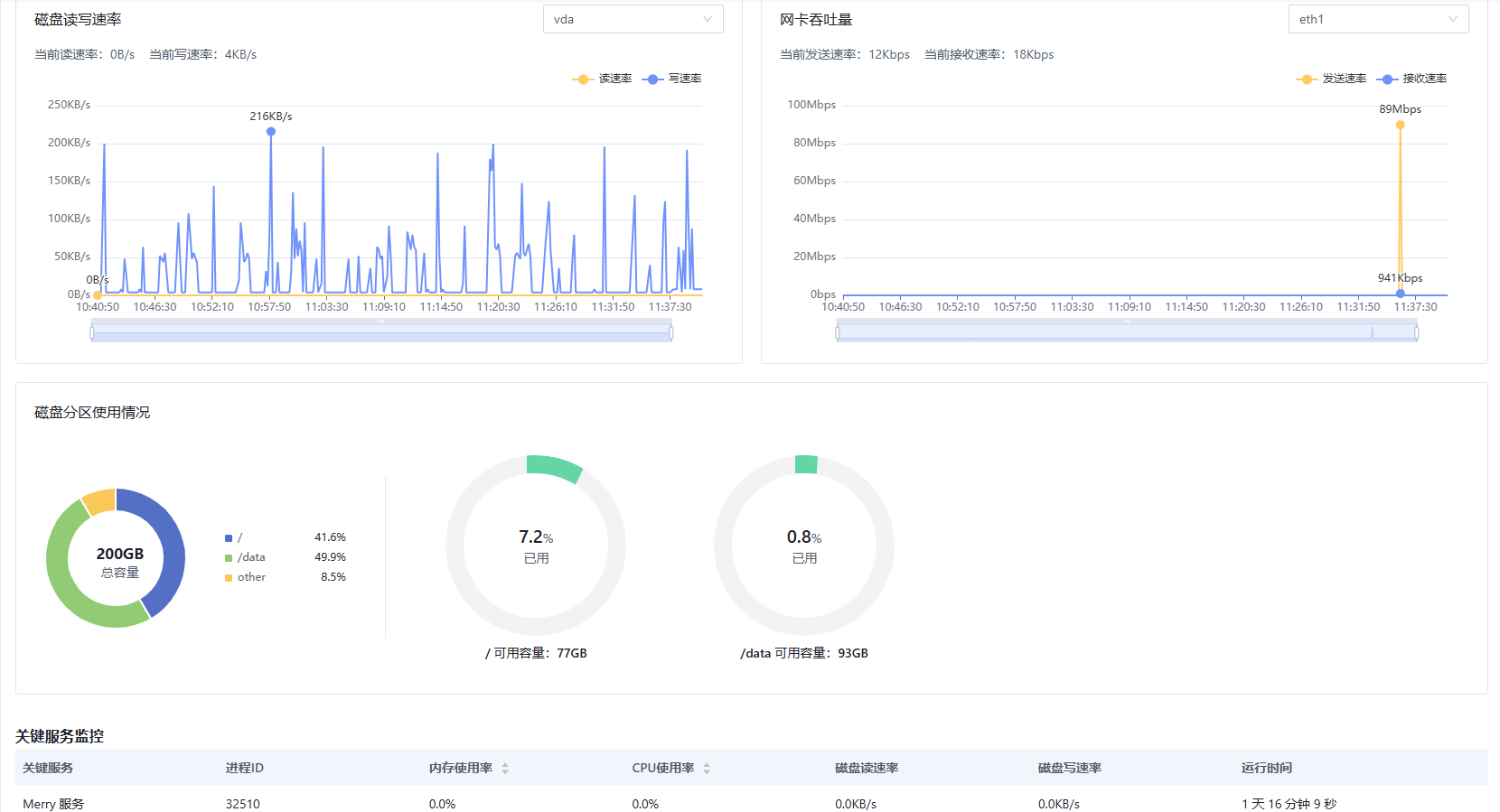
Task: Click the 磁盘分区使用情况 section title
Action: [92, 412]
